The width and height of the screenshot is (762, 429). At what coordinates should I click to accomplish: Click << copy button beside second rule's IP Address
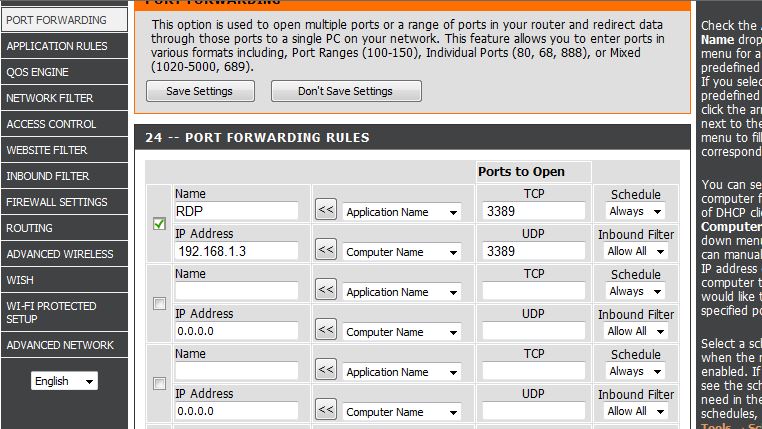coord(325,330)
